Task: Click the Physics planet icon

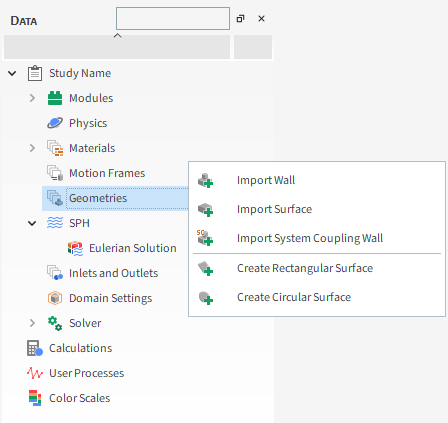Action: point(55,123)
